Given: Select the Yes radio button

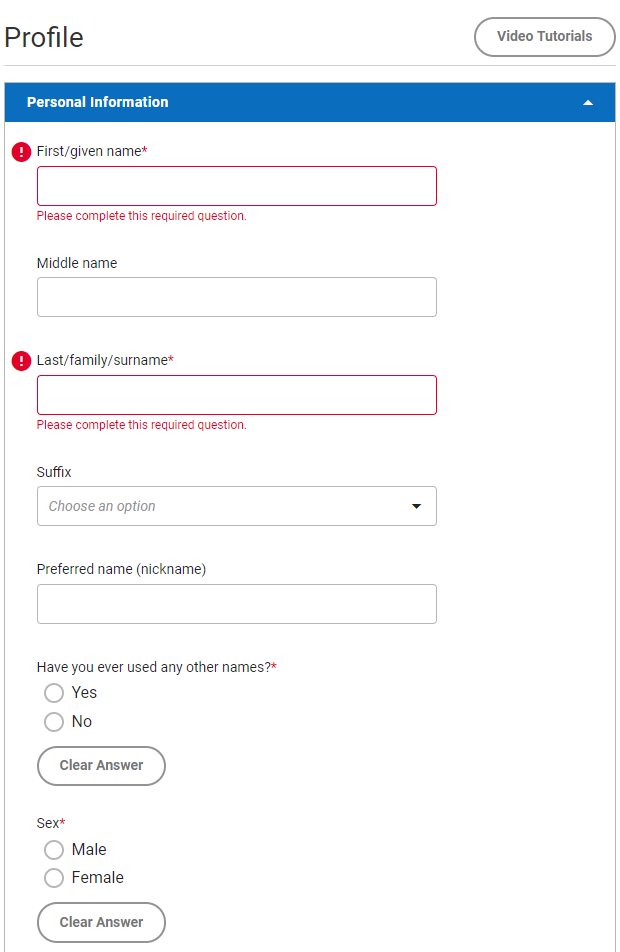Looking at the screenshot, I should (54, 692).
